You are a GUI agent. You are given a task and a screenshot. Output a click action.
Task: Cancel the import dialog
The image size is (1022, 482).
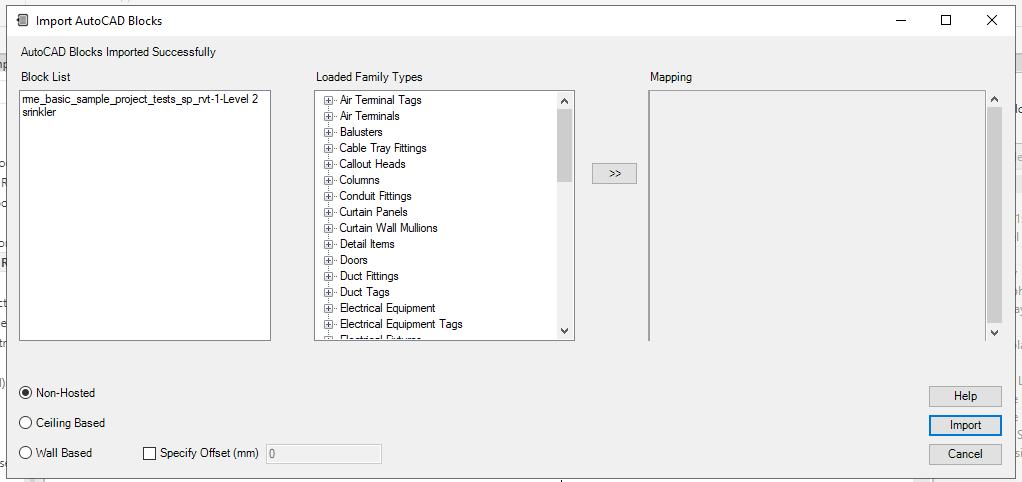coord(965,454)
